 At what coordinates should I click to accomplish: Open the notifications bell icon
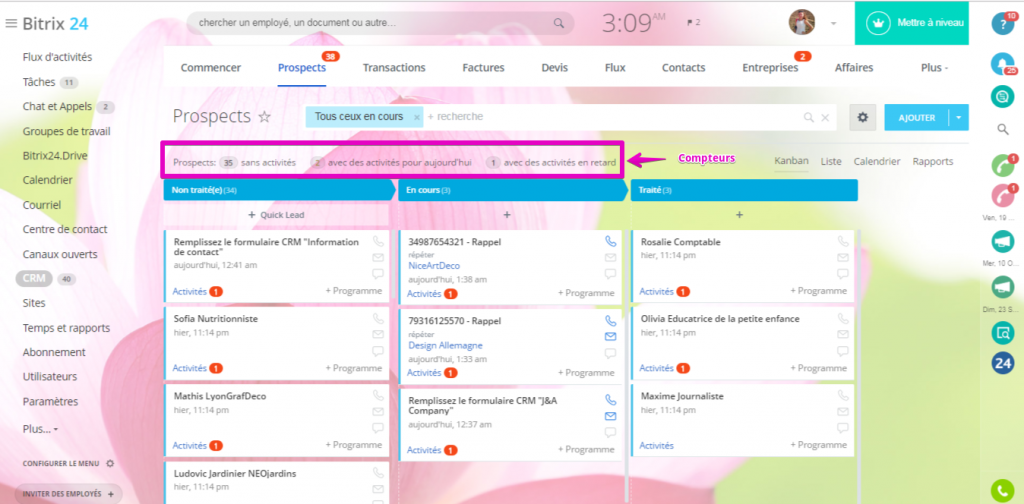coord(1002,63)
